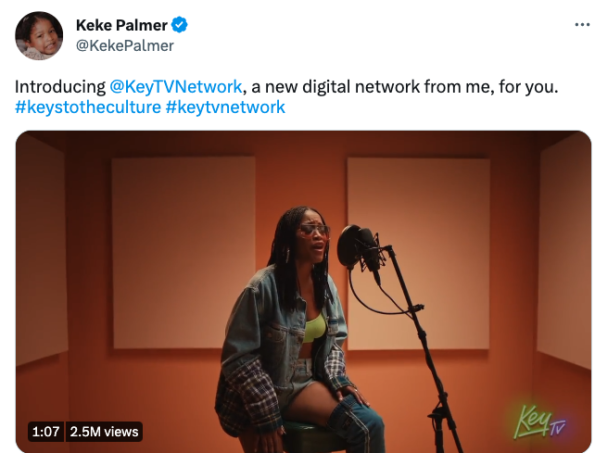Click the blue verified checkmark badge

pos(179,25)
